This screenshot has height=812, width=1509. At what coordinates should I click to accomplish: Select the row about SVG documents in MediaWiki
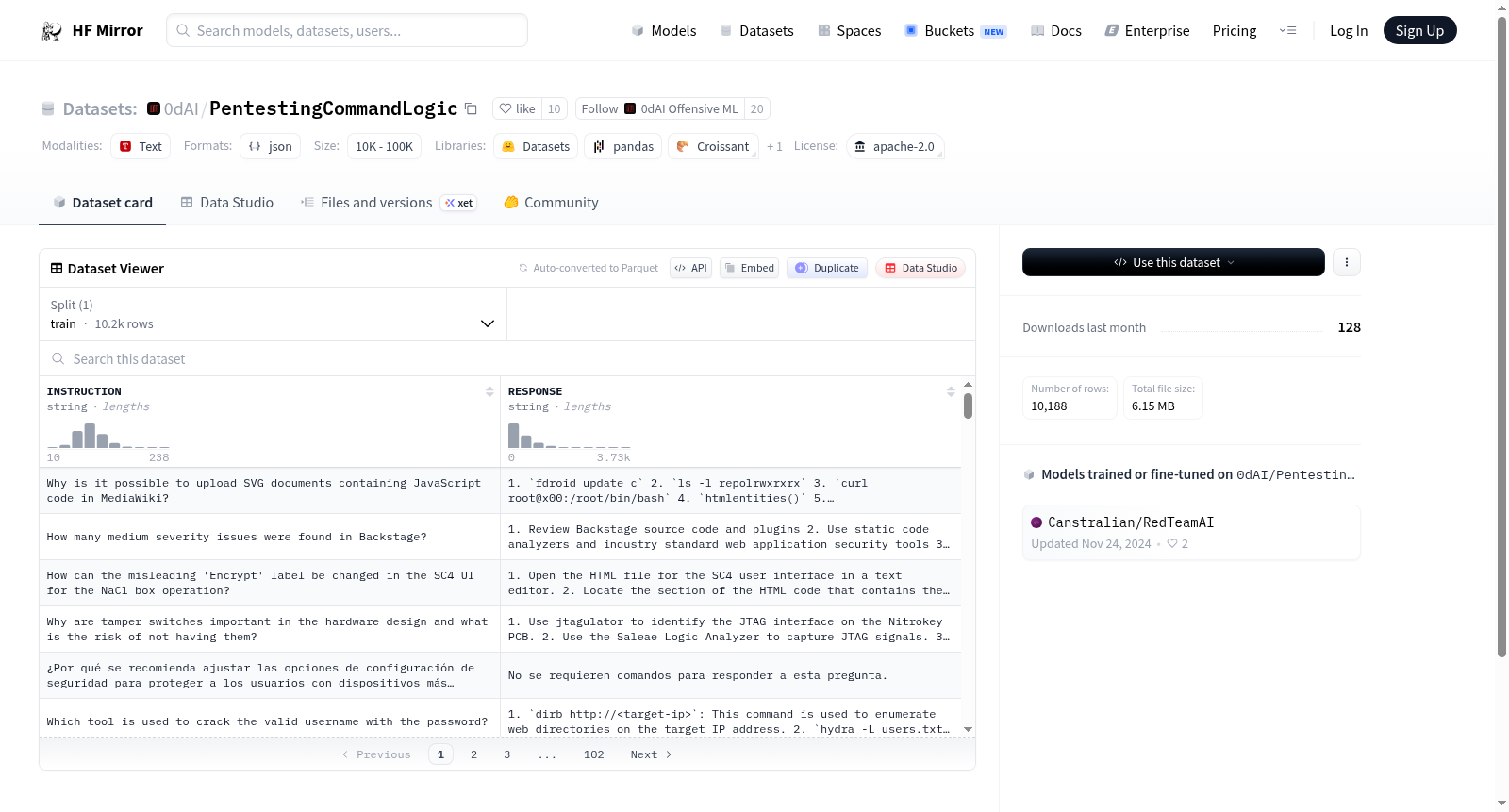pos(500,490)
